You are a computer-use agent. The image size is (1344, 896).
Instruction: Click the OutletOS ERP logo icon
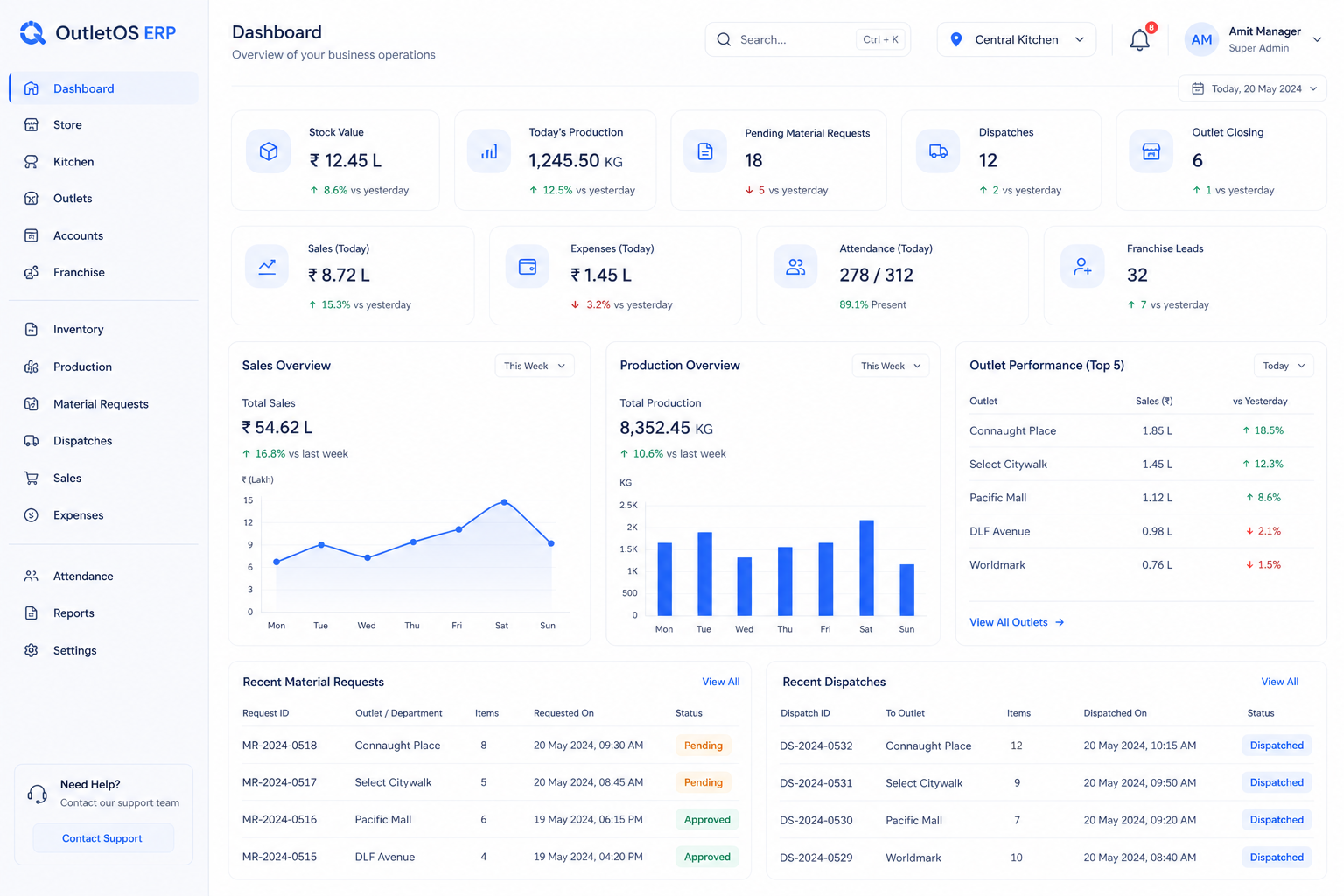[x=32, y=33]
